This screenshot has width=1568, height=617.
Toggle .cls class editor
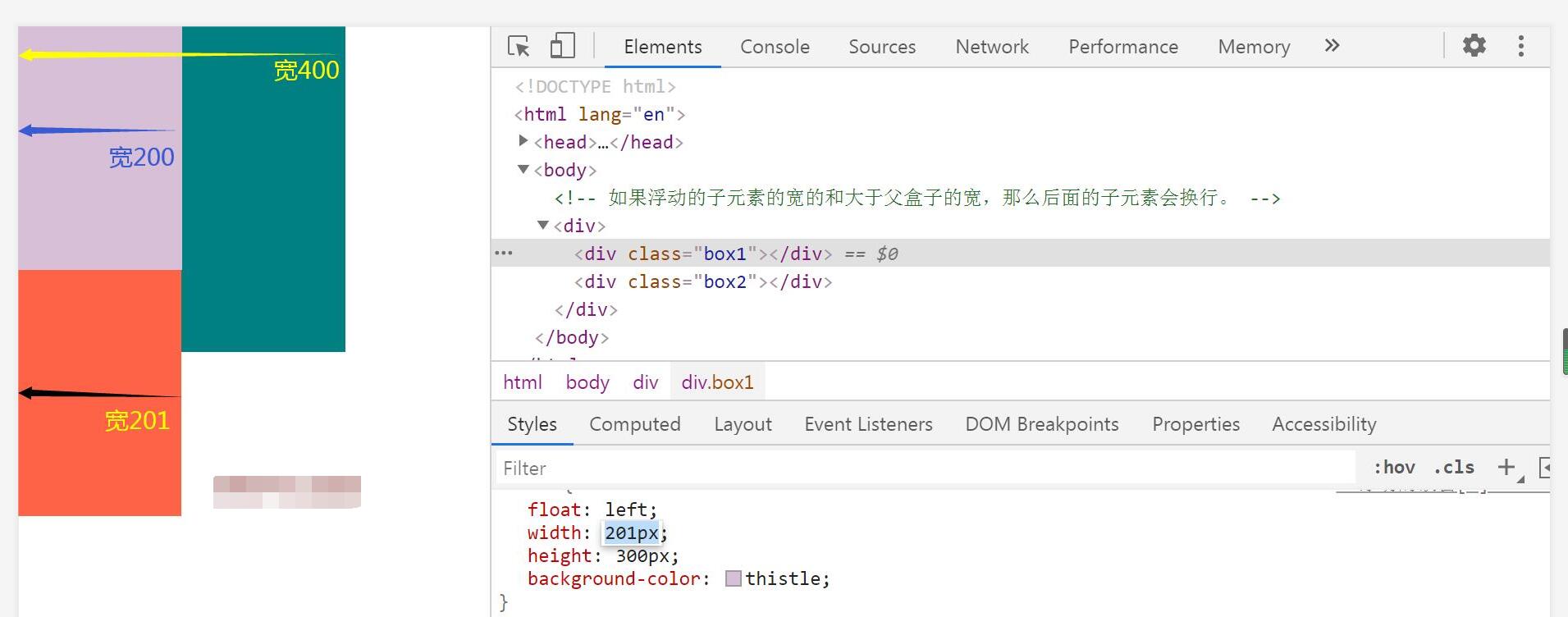point(1454,468)
